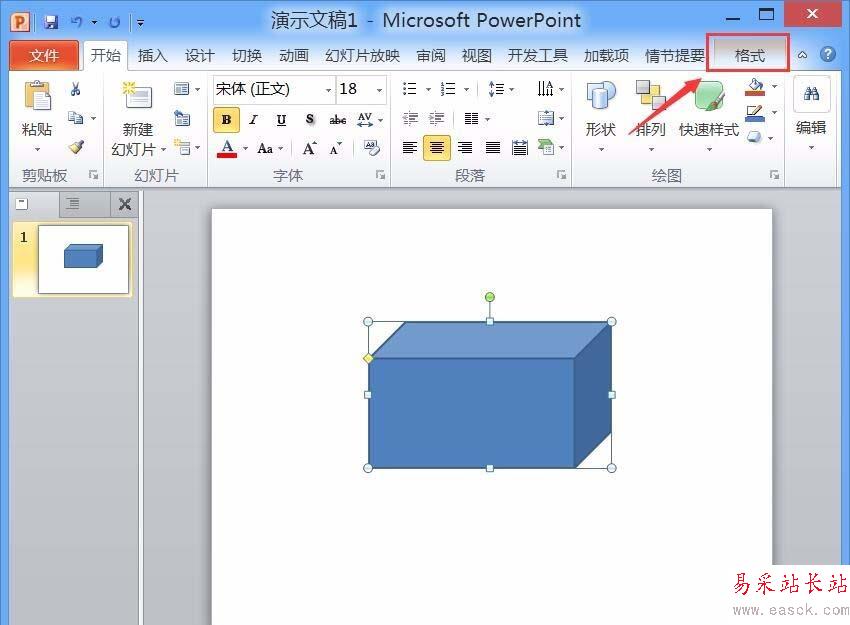Expand the Change Case Aa dropdown
This screenshot has height=625, width=850.
click(x=281, y=148)
